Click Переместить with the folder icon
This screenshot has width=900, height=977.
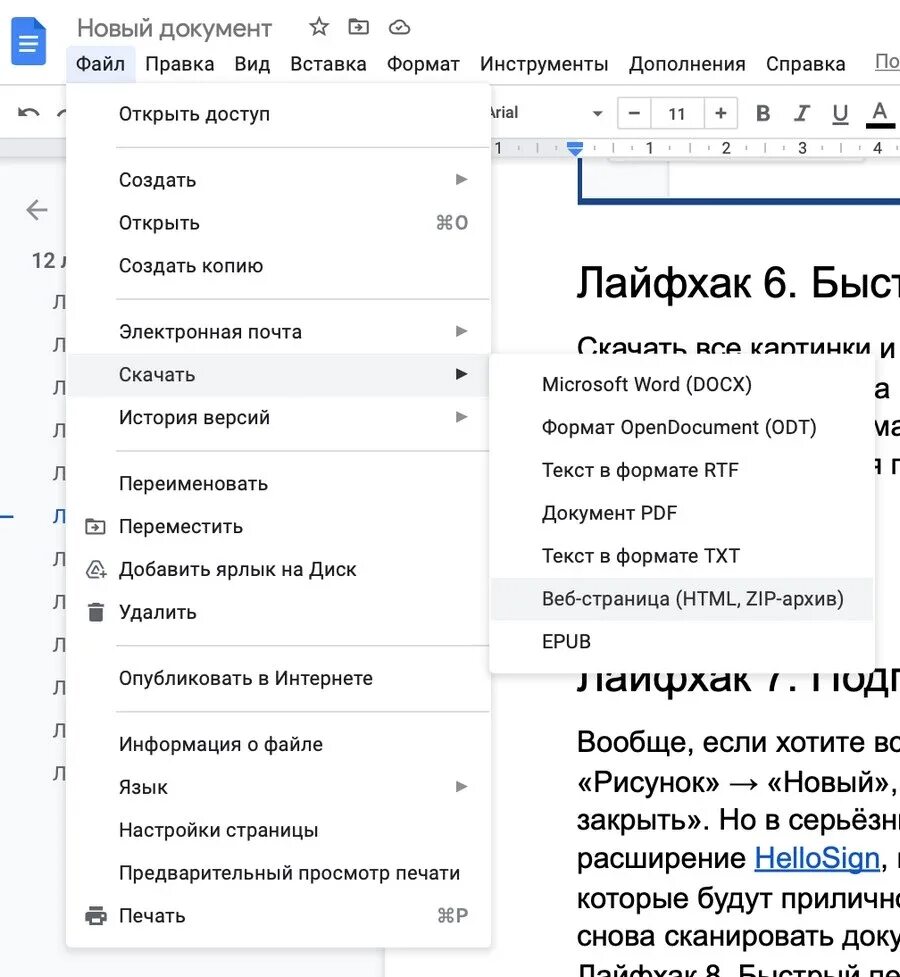pyautogui.click(x=278, y=527)
